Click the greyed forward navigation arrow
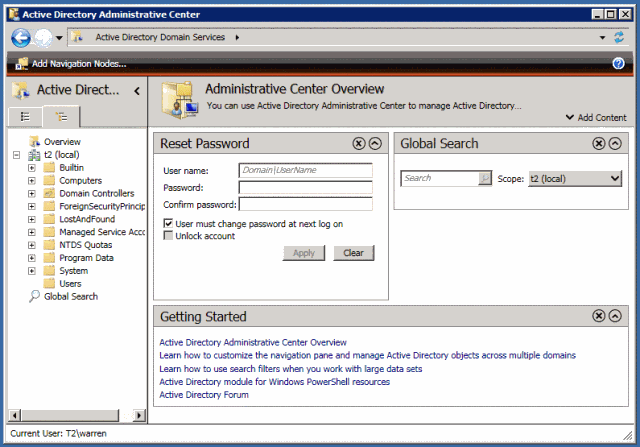Viewport: 640px width, 447px height. tap(43, 38)
